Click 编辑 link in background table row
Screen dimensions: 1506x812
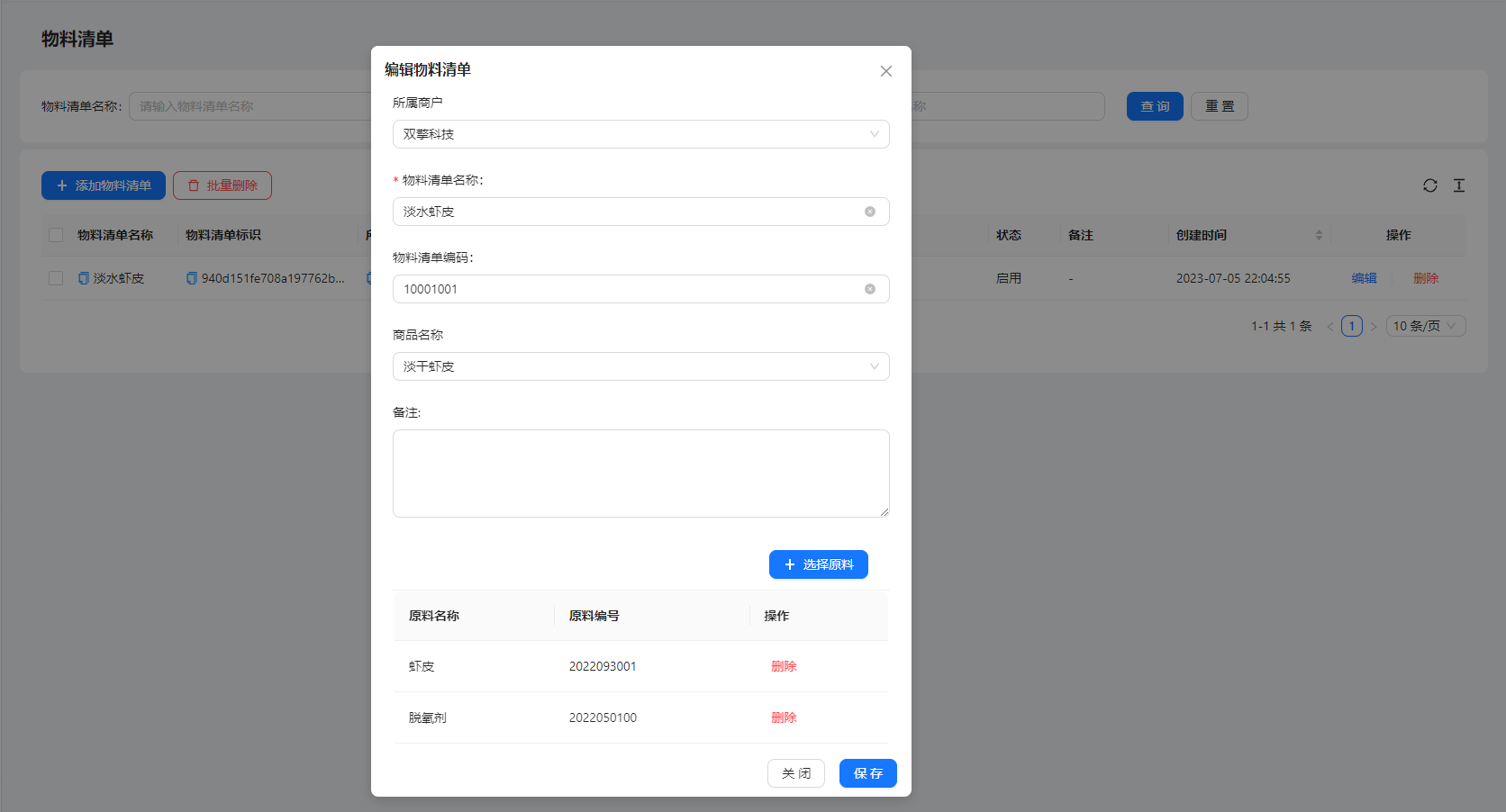point(1365,278)
